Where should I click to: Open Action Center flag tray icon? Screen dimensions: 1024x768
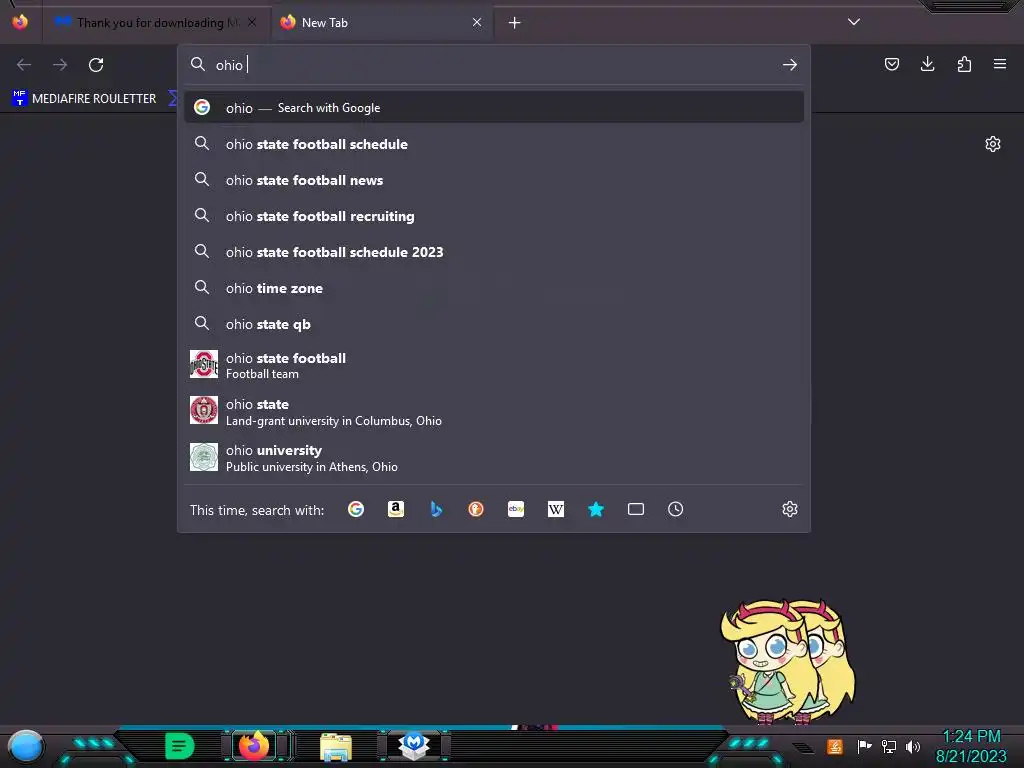click(864, 746)
